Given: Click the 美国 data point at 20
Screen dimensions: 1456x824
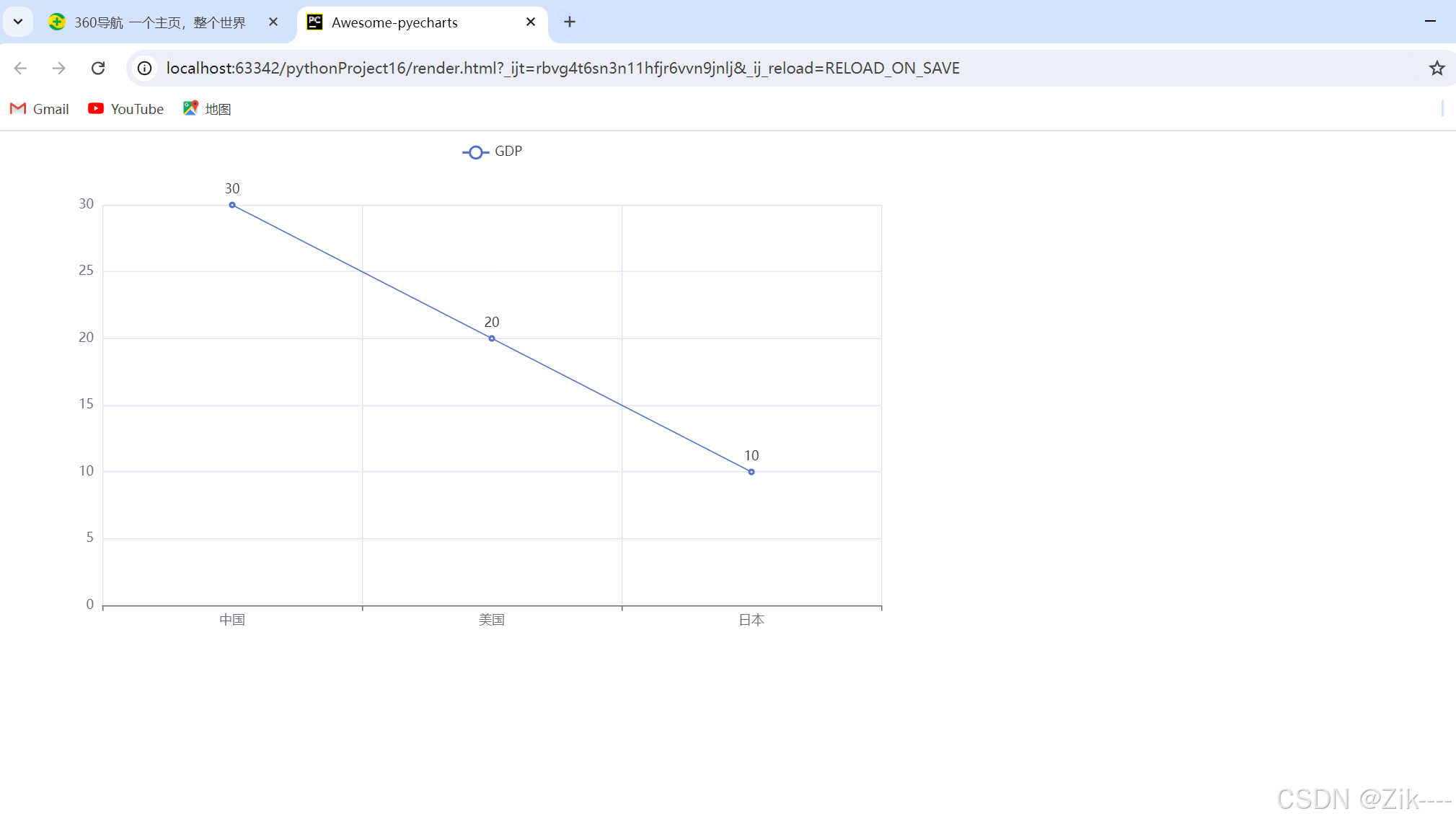Looking at the screenshot, I should 492,338.
